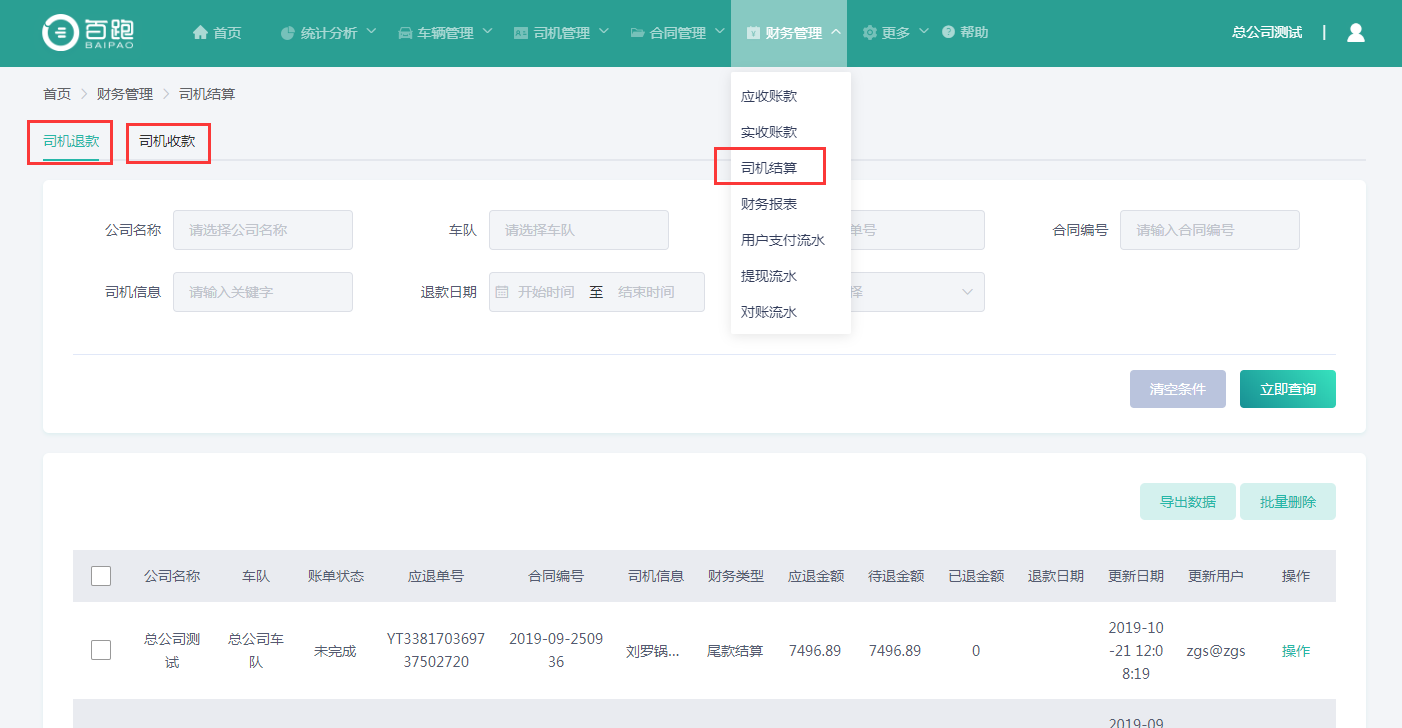This screenshot has height=728, width=1402.
Task: Check the first row's checkbox
Action: point(101,650)
